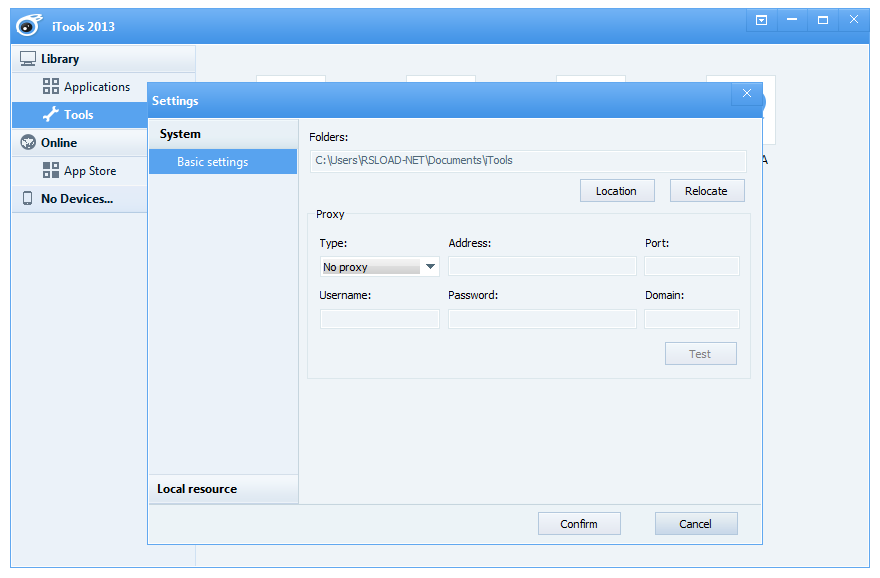Click the Applications grid icon
Screen dimensions: 880x578
(x=51, y=86)
